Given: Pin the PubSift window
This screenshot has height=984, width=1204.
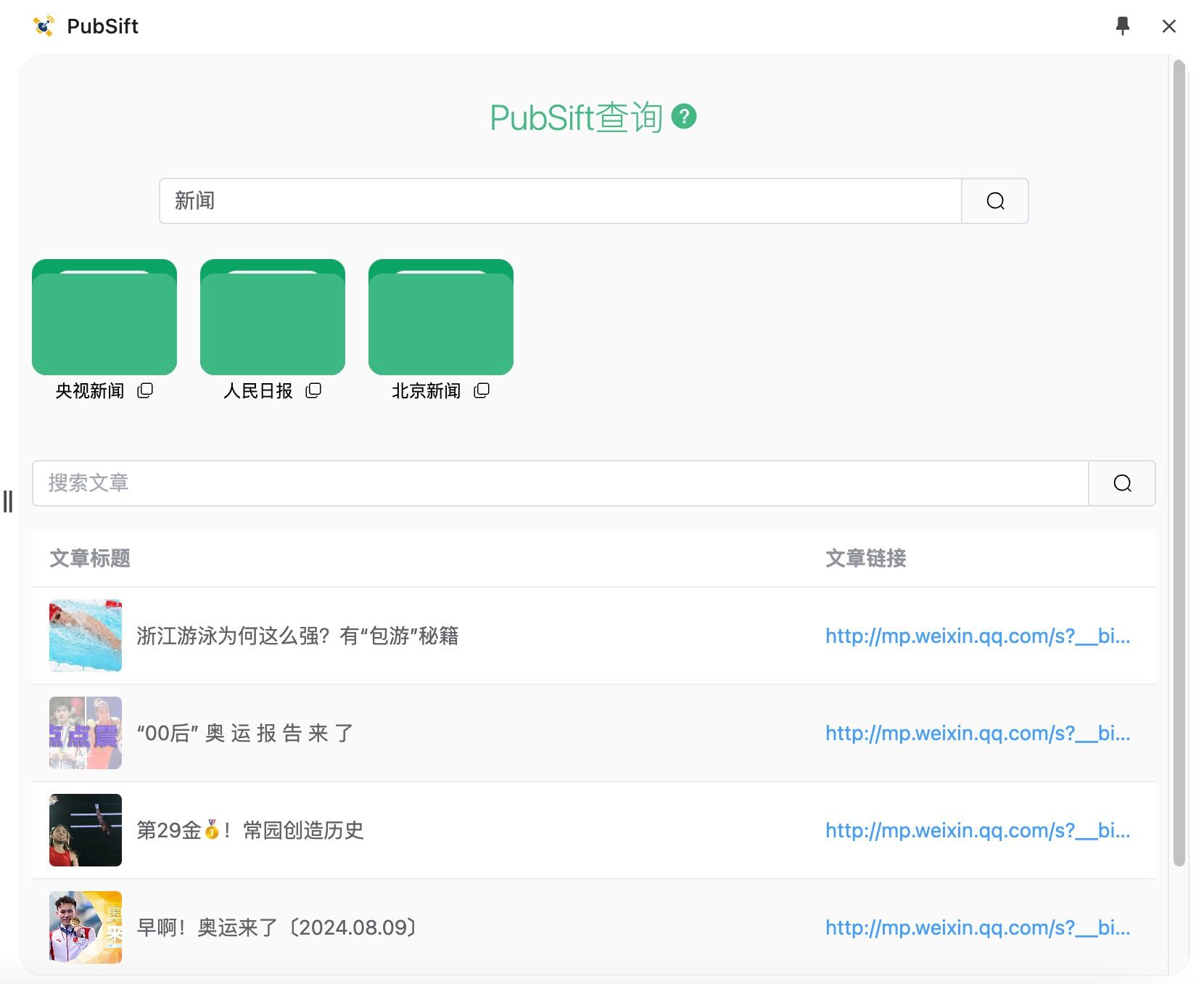Looking at the screenshot, I should 1123,26.
